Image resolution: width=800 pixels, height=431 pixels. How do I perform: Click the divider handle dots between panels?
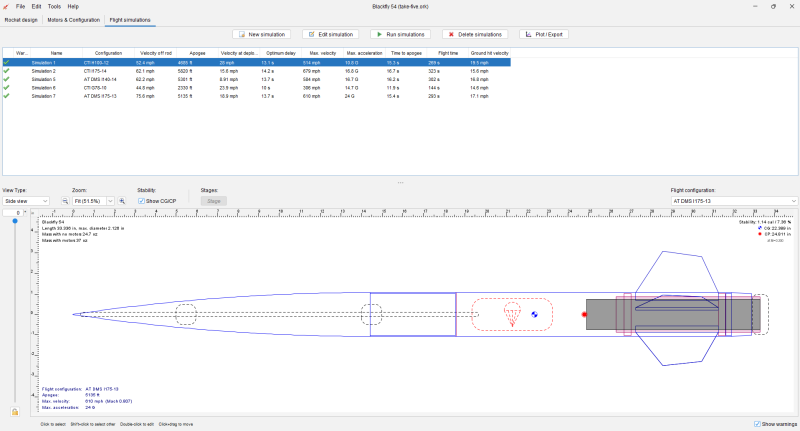(400, 183)
